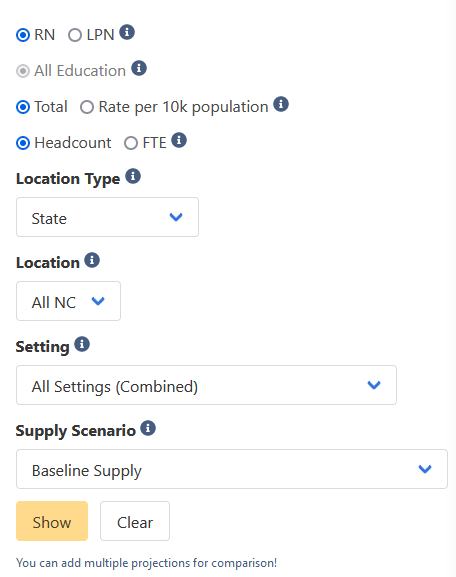Click the Supply Scenario info icon
Screen dimensions: 456x577
(x=148, y=428)
